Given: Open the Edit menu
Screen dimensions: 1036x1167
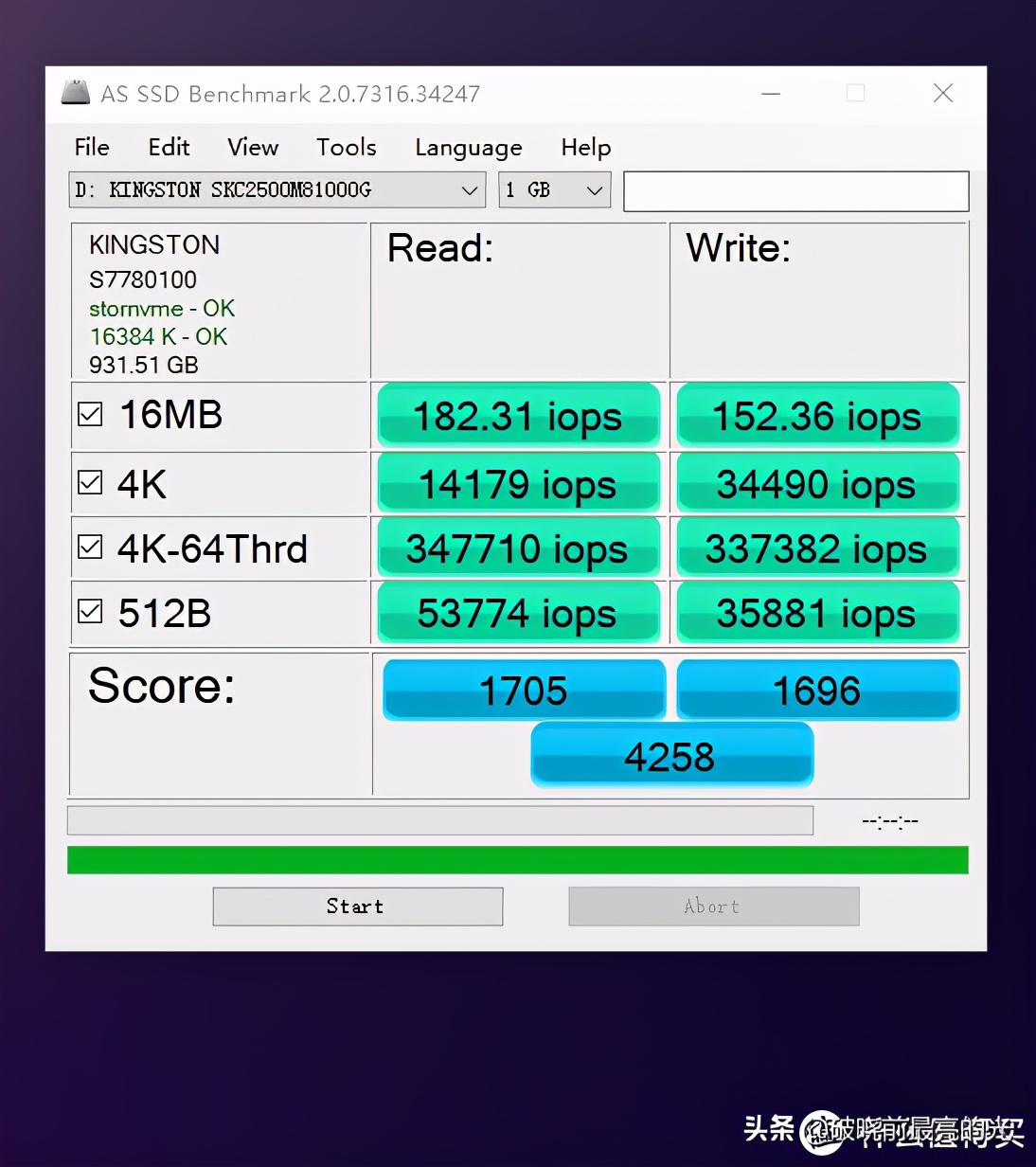Looking at the screenshot, I should (x=168, y=148).
